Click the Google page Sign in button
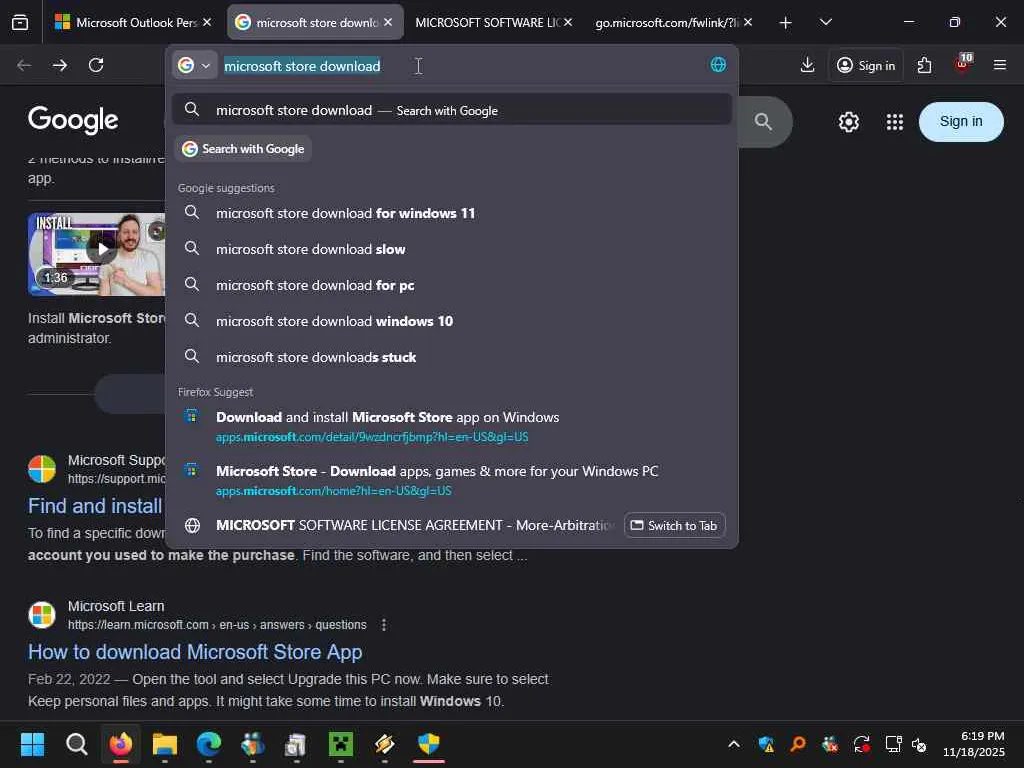Screen dimensions: 1024x768 tap(961, 121)
